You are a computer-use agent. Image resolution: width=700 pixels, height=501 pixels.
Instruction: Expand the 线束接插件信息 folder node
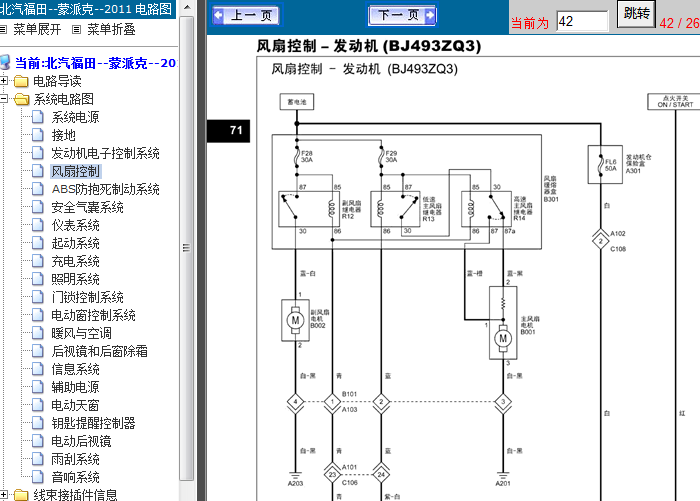coord(4,495)
